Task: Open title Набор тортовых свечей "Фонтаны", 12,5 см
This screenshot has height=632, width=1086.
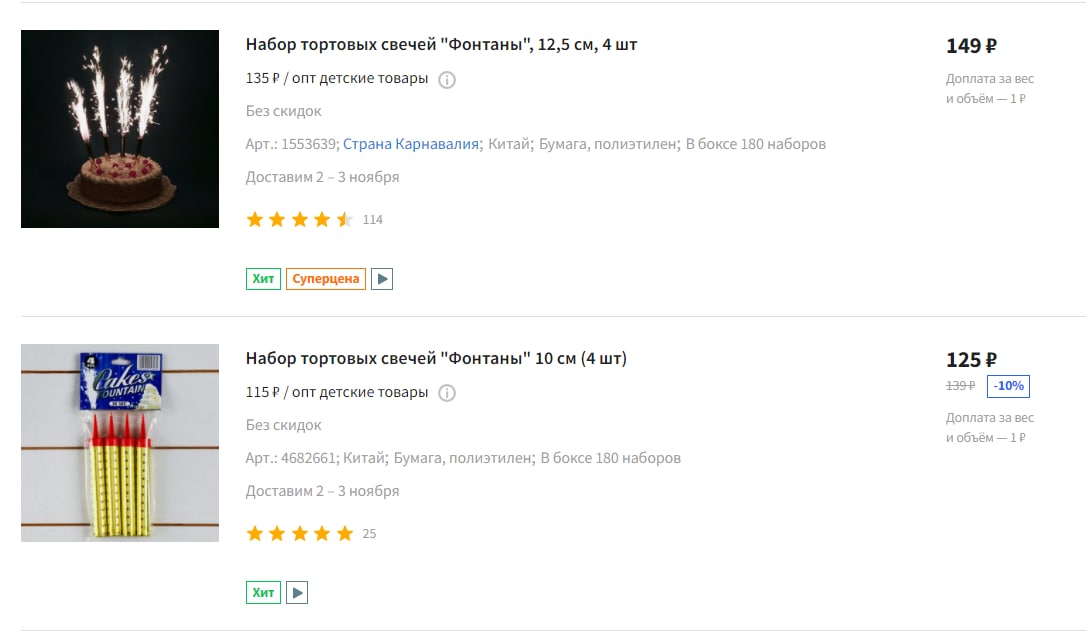Action: coord(441,44)
